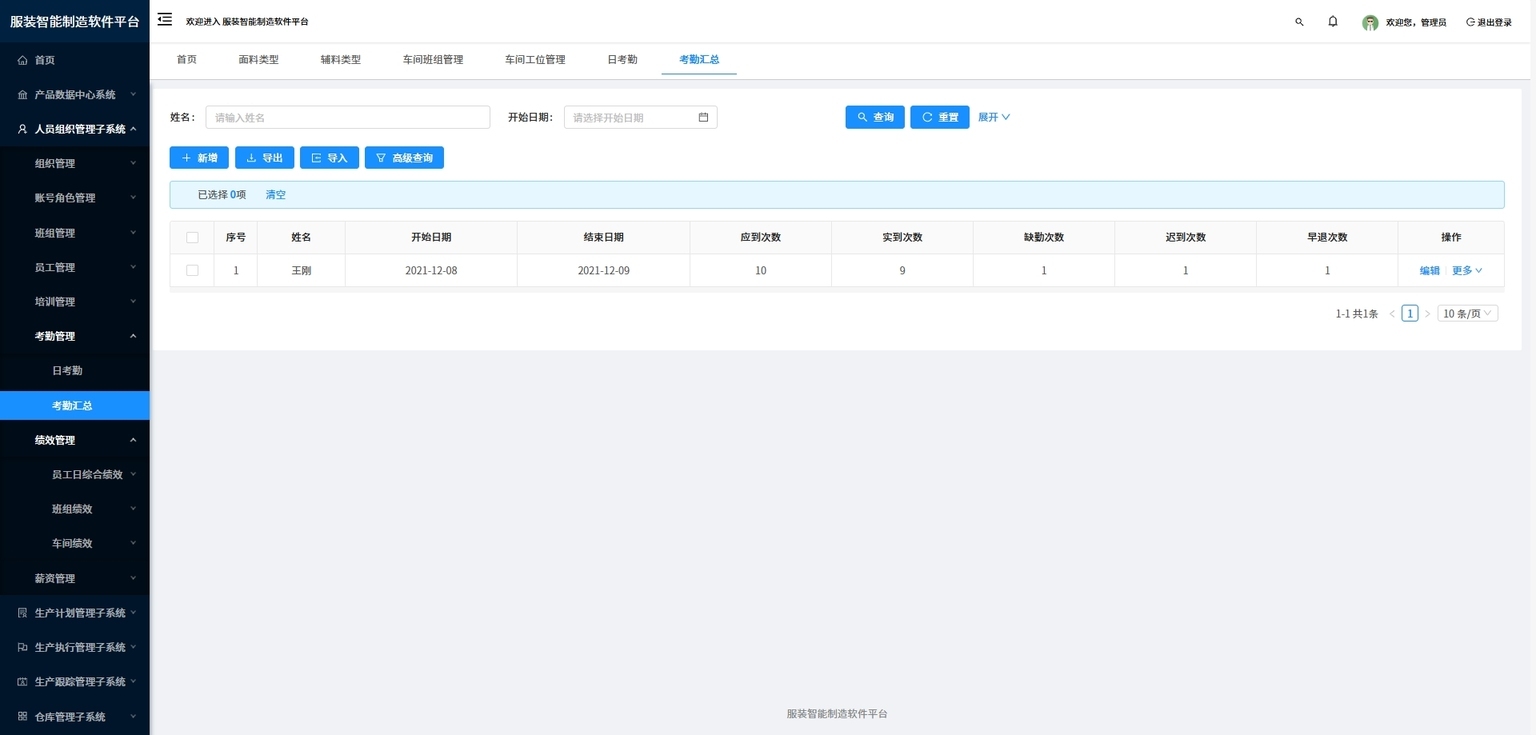Switch to the 车间班组管理 tab

point(433,60)
